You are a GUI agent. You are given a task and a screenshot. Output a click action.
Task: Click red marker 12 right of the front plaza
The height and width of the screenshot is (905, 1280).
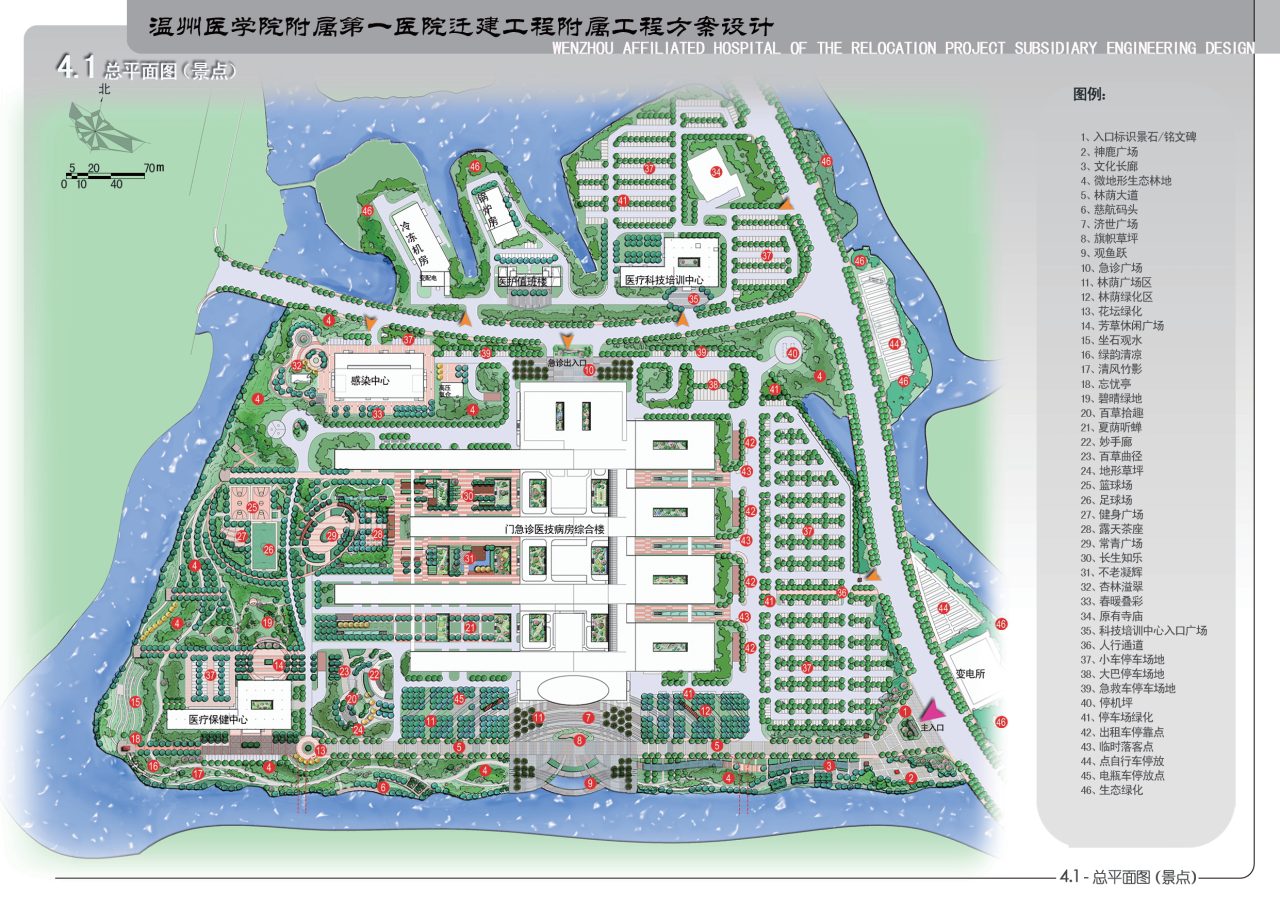tap(705, 711)
